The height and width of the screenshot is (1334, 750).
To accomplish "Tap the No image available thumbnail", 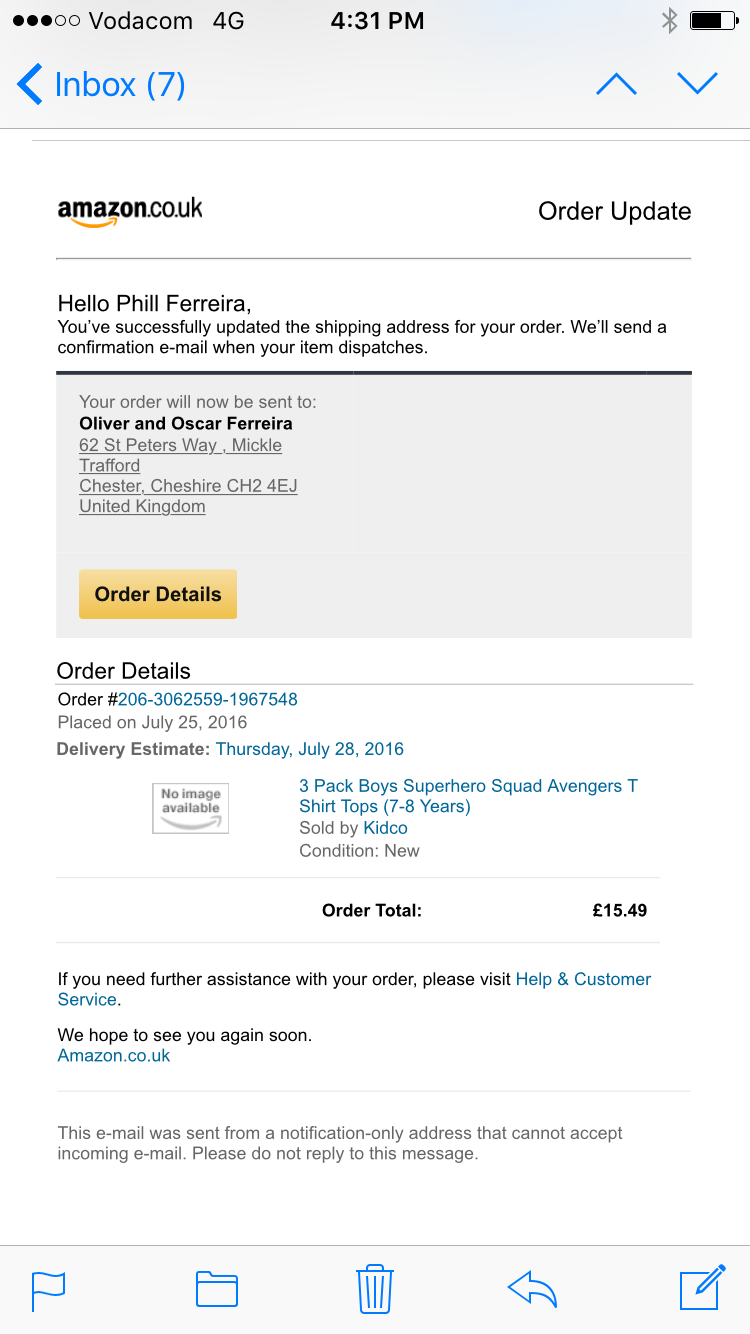I will [x=190, y=808].
